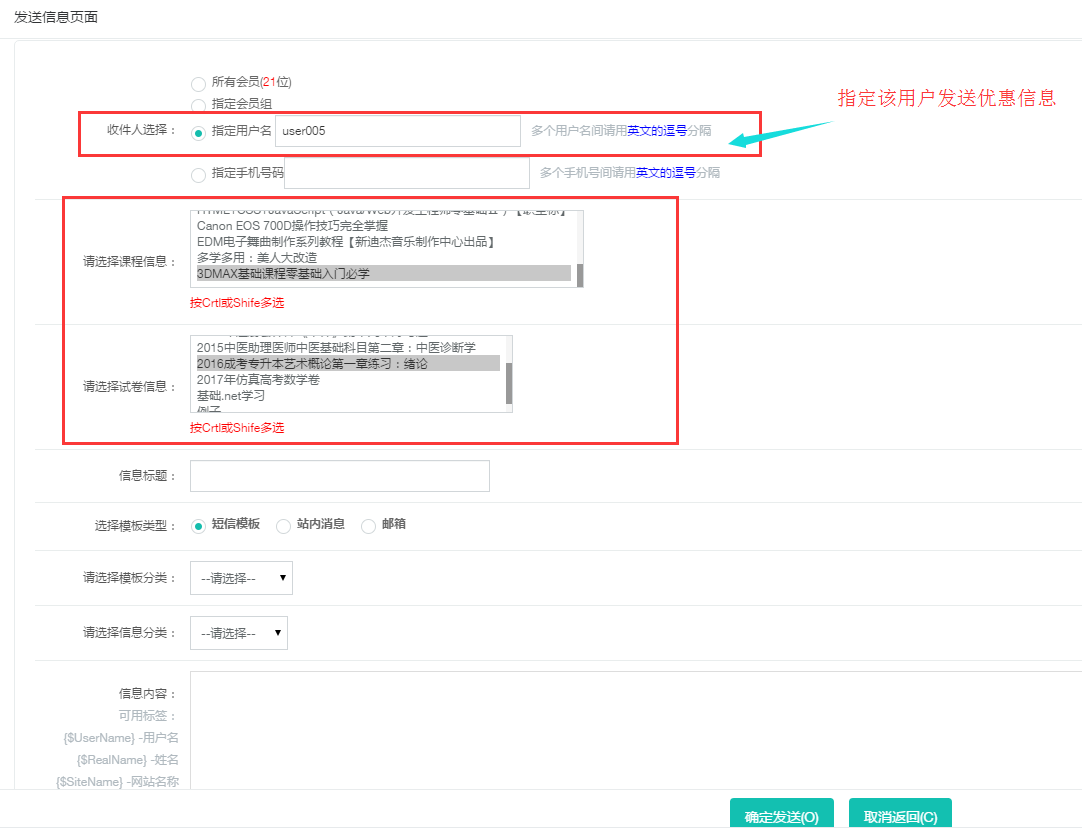Screen dimensions: 1082x829
Task: Enable the 指定手机号码 radio option
Action: pyautogui.click(x=198, y=174)
